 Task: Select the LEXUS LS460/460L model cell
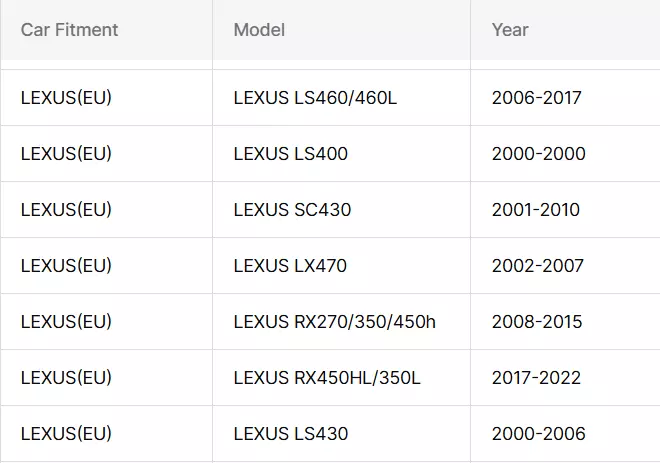[x=341, y=98]
